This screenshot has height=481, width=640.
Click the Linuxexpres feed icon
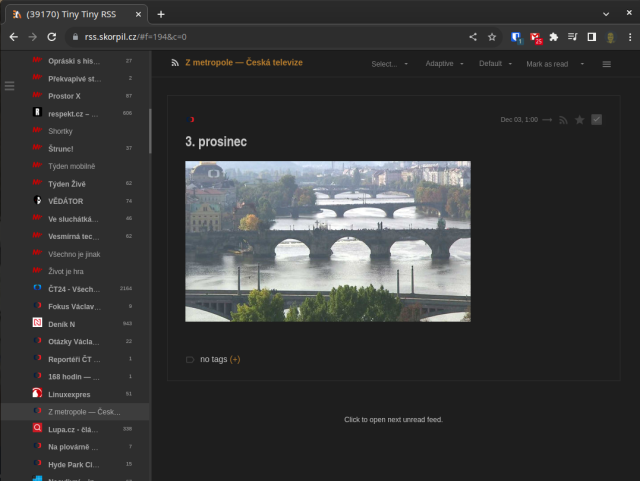[x=37, y=393]
